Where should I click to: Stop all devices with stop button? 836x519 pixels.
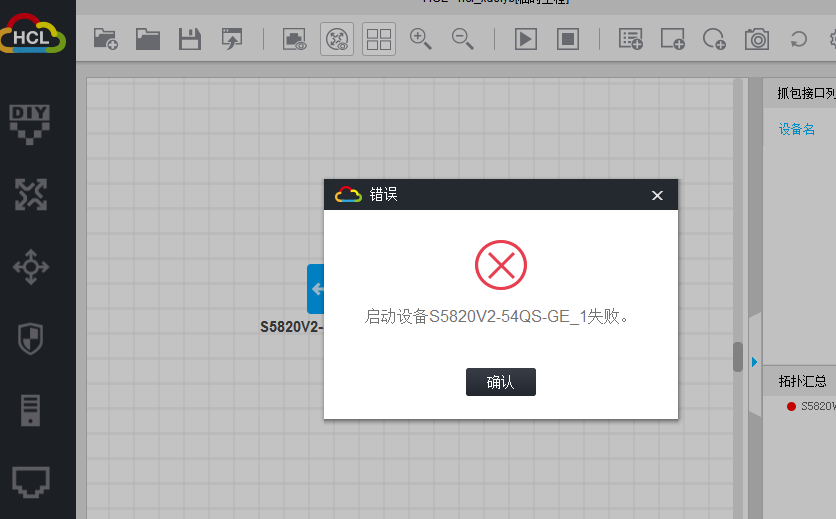tap(567, 39)
